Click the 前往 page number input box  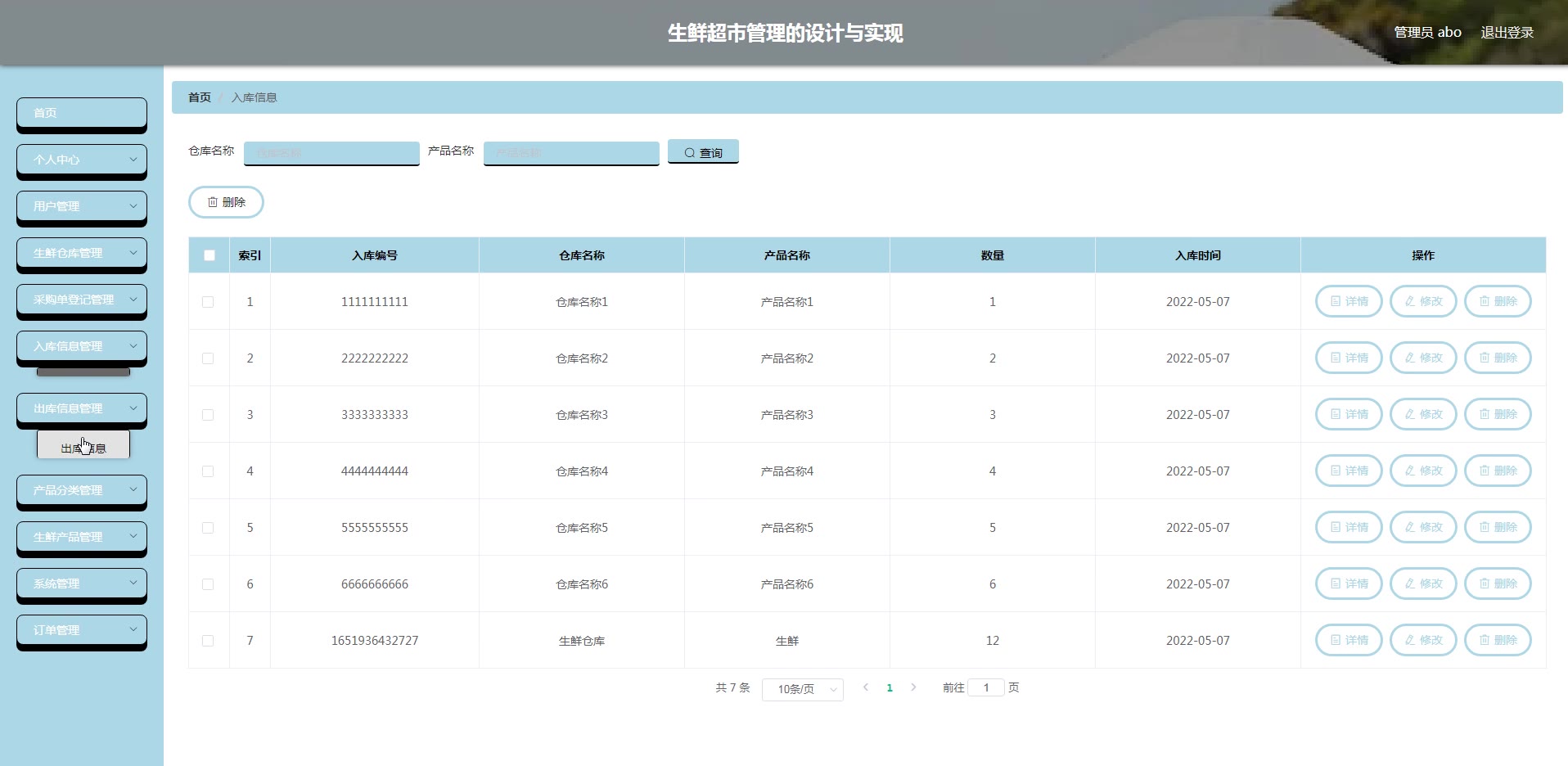coord(986,687)
